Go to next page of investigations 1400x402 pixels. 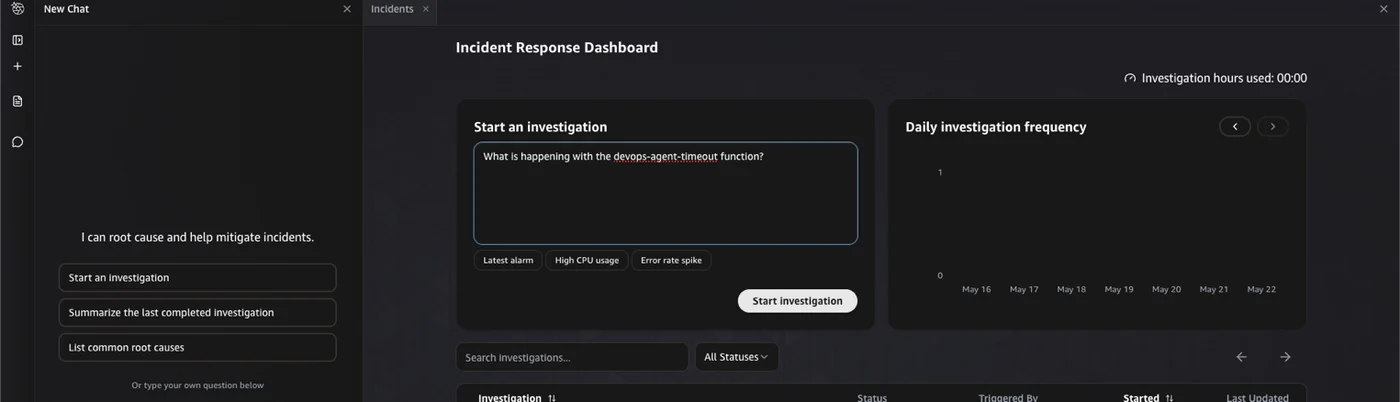(1285, 357)
